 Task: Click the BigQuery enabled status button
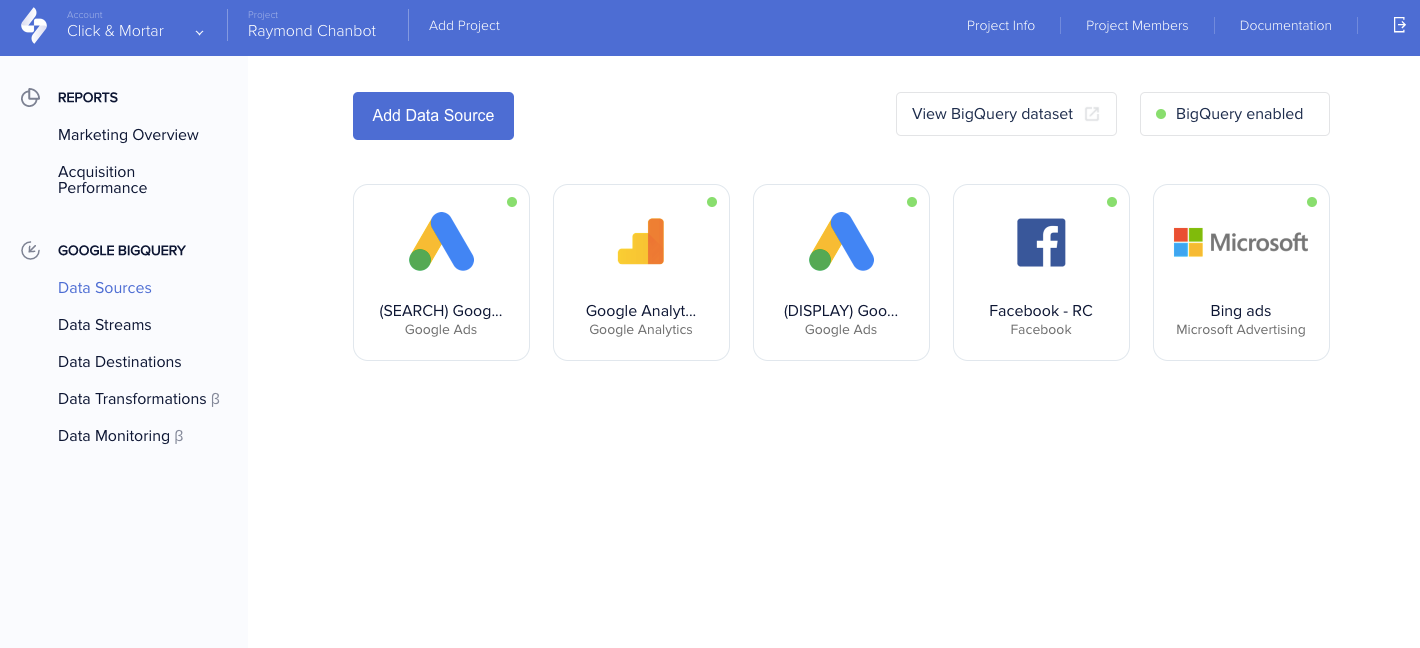pos(1235,114)
